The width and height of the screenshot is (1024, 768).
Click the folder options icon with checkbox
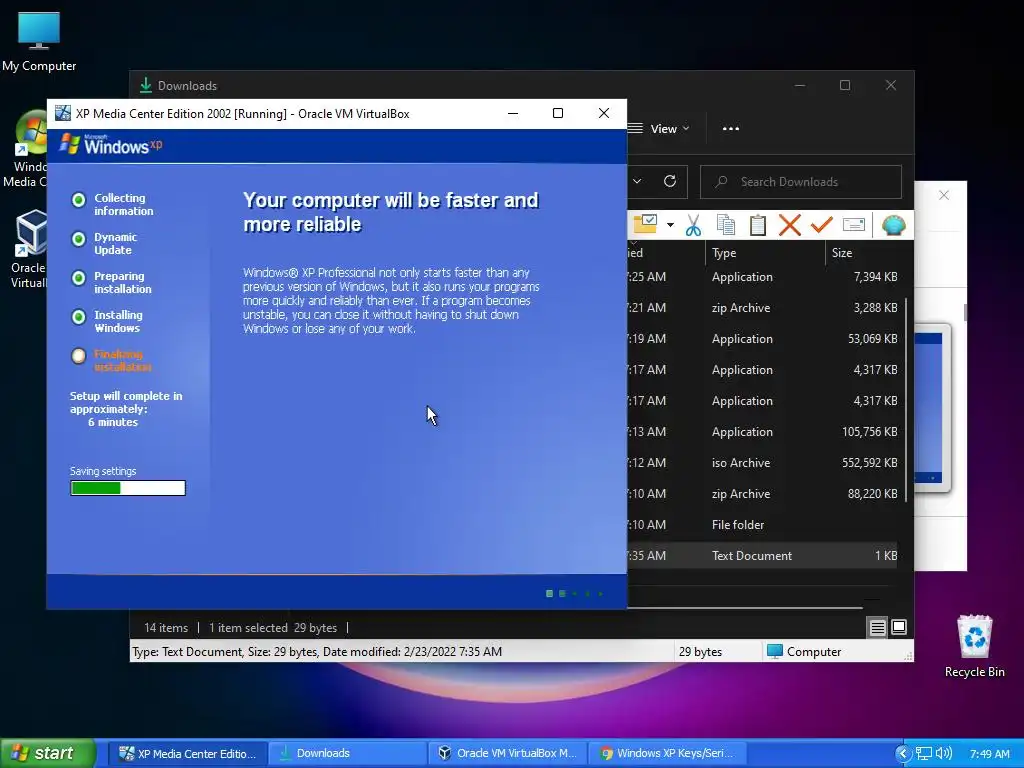(x=645, y=224)
